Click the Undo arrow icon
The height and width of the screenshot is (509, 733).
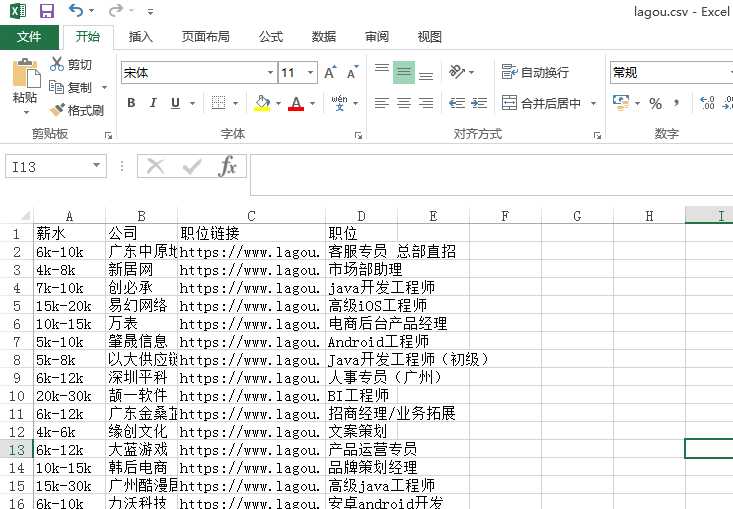[x=76, y=10]
